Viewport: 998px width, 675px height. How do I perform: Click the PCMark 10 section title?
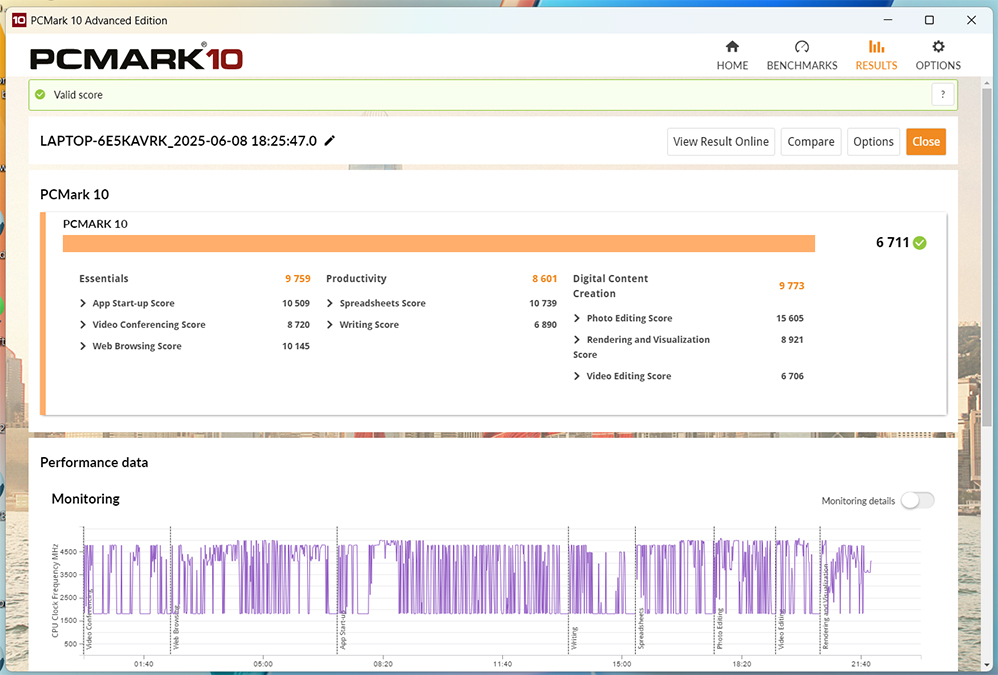pyautogui.click(x=74, y=195)
